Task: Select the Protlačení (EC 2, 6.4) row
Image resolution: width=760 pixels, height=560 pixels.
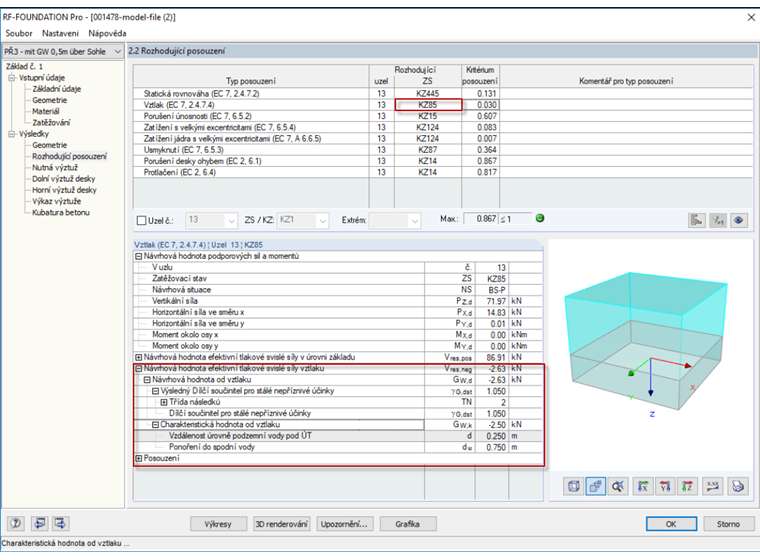Action: 443,172
